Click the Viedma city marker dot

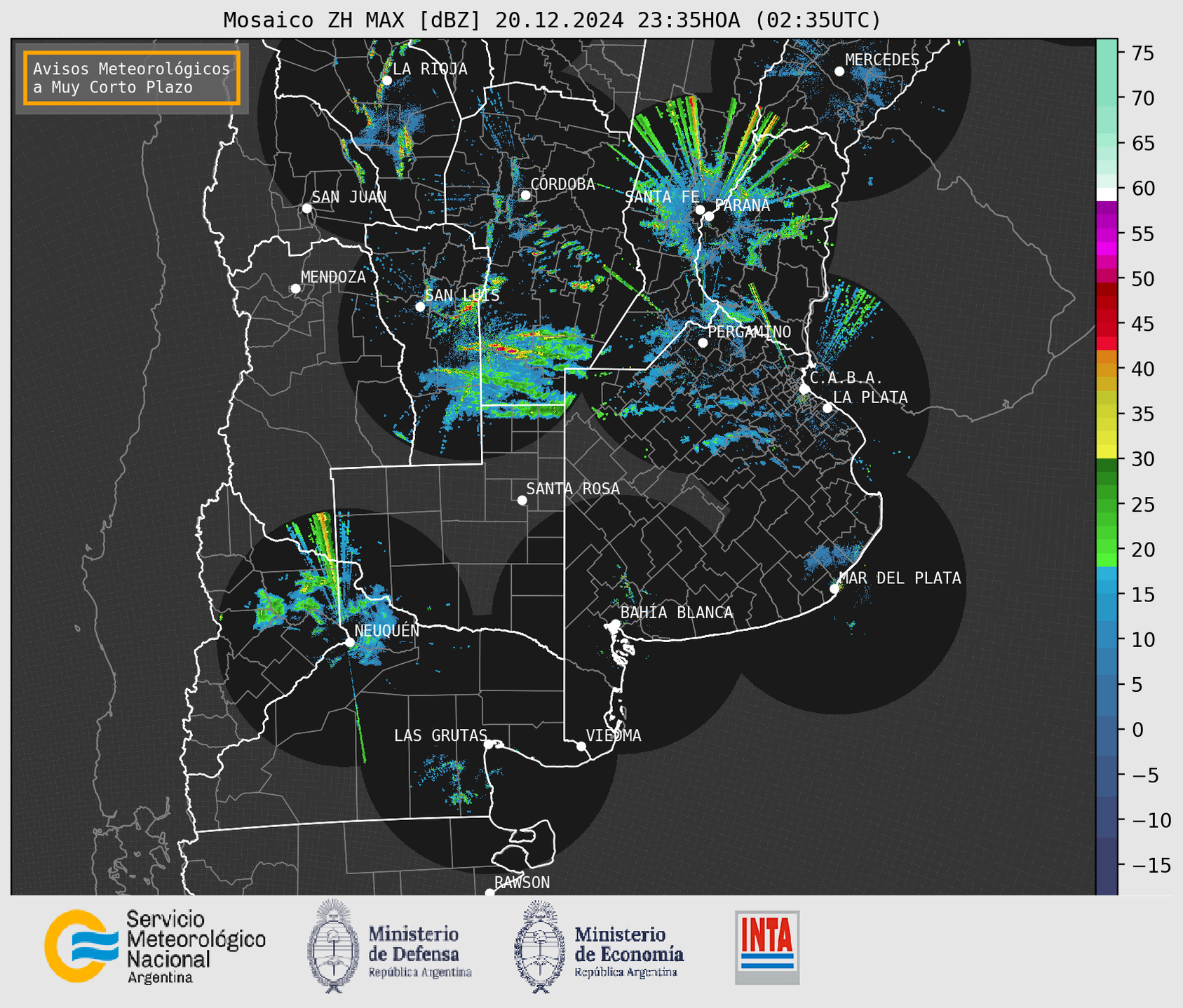click(x=581, y=746)
